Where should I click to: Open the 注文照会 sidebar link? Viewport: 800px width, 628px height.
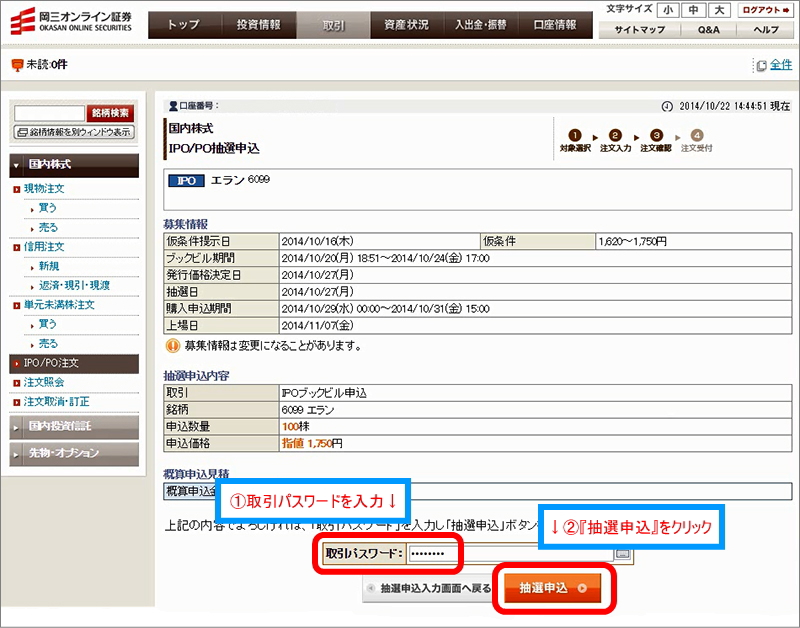(44, 382)
